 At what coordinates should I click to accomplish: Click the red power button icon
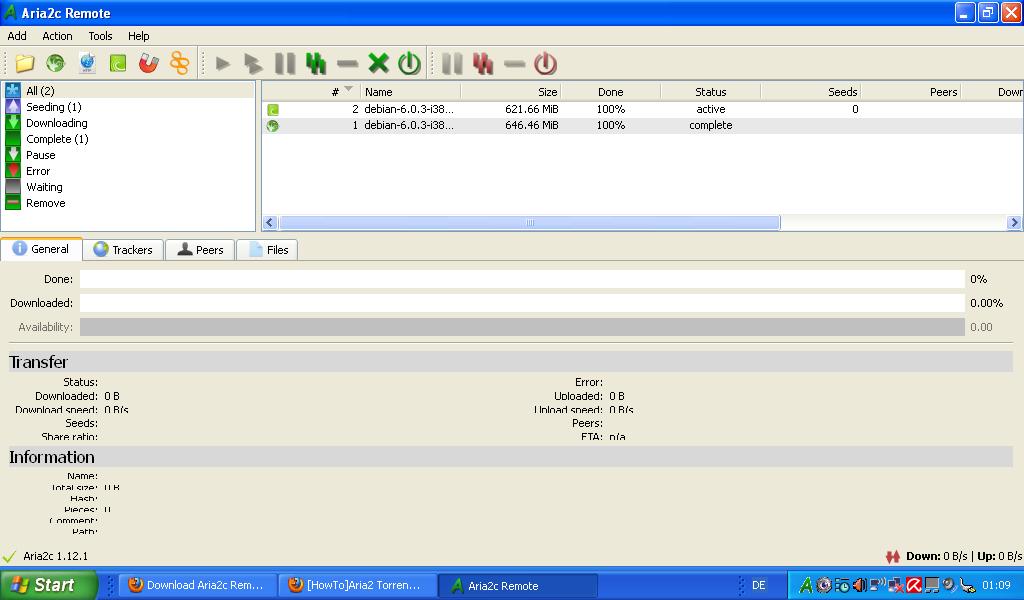pos(545,64)
